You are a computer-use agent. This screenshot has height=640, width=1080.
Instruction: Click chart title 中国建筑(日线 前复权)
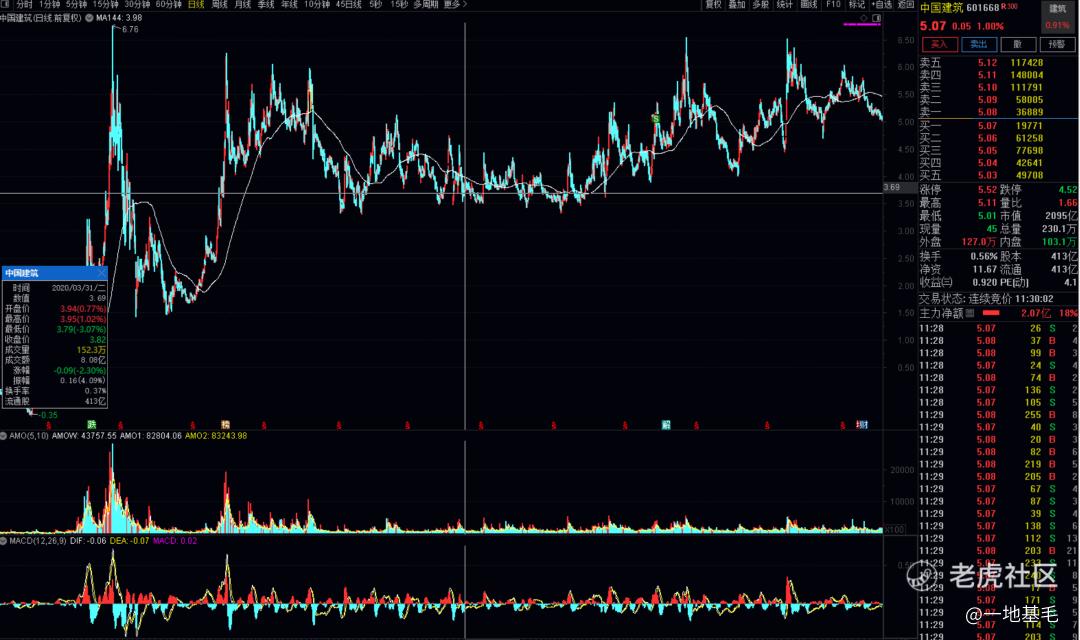[x=41, y=18]
